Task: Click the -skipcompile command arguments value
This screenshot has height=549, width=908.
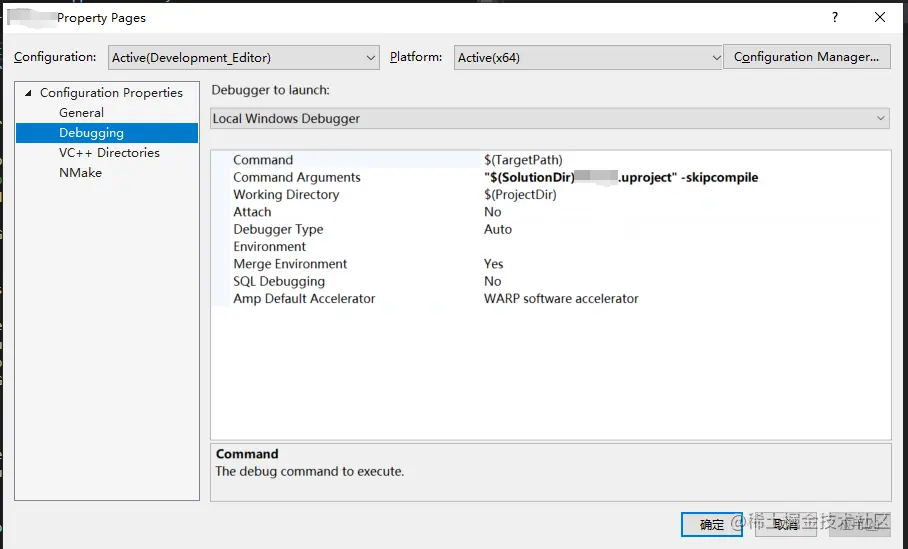Action: click(621, 177)
